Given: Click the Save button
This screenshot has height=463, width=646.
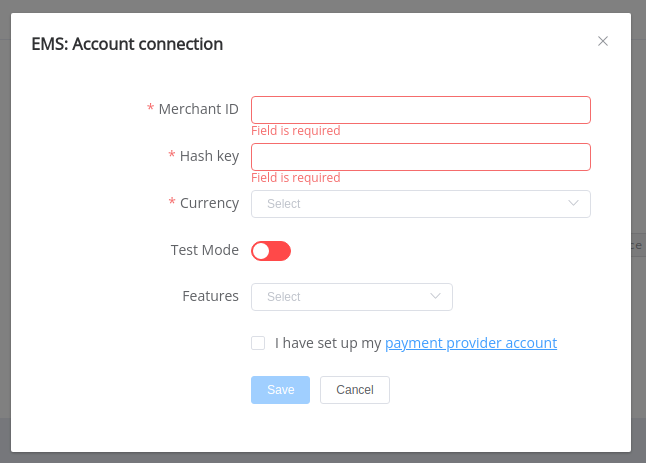Looking at the screenshot, I should 281,390.
